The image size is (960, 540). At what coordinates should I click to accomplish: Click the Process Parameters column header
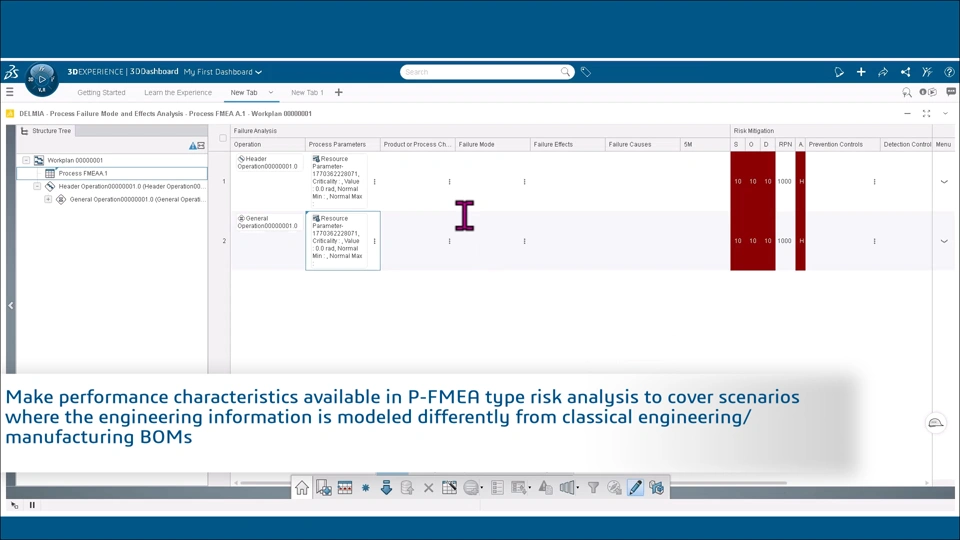[343, 144]
